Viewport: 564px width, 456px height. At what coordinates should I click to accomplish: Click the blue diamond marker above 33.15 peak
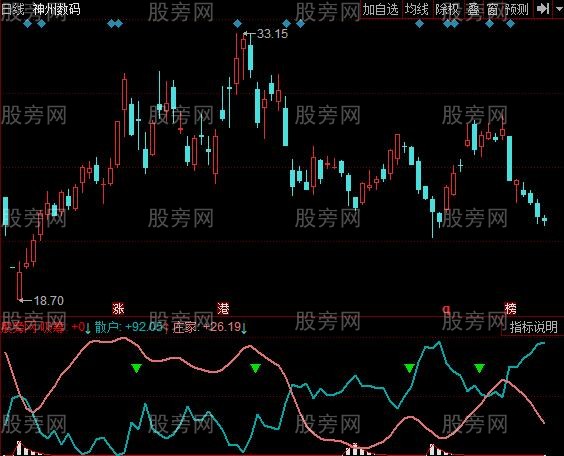point(237,24)
